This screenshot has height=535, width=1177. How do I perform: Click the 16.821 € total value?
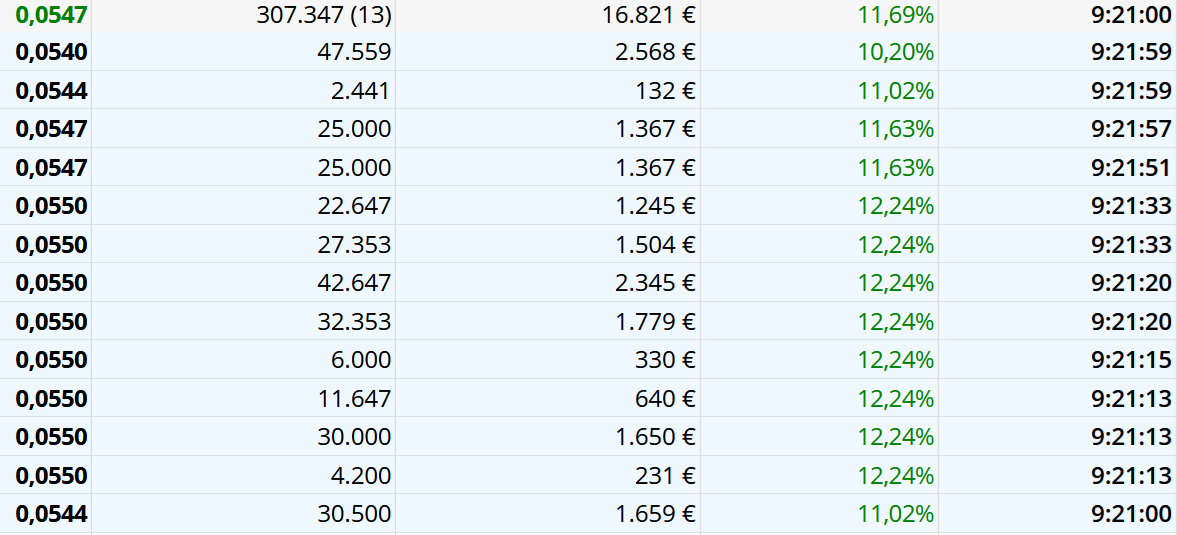656,15
